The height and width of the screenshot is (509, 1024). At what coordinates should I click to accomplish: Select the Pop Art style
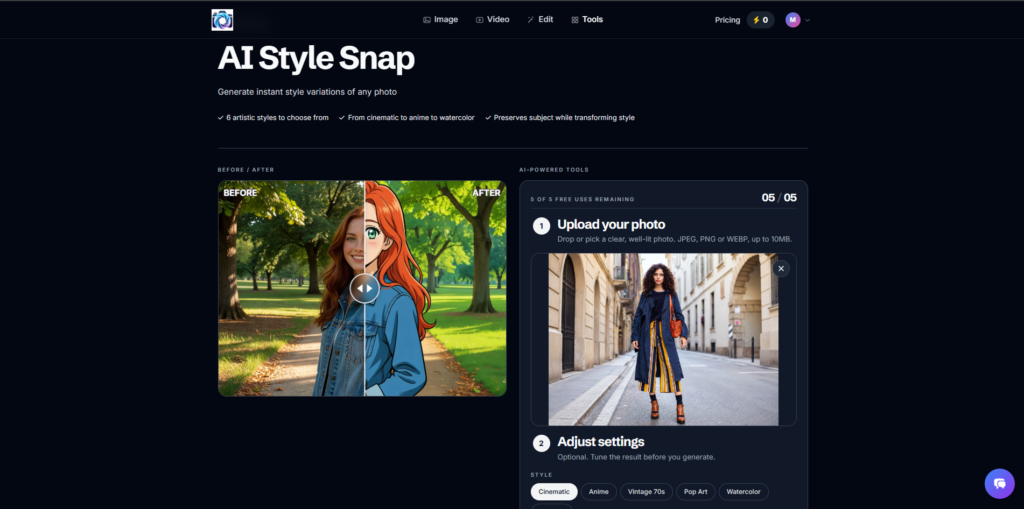696,491
